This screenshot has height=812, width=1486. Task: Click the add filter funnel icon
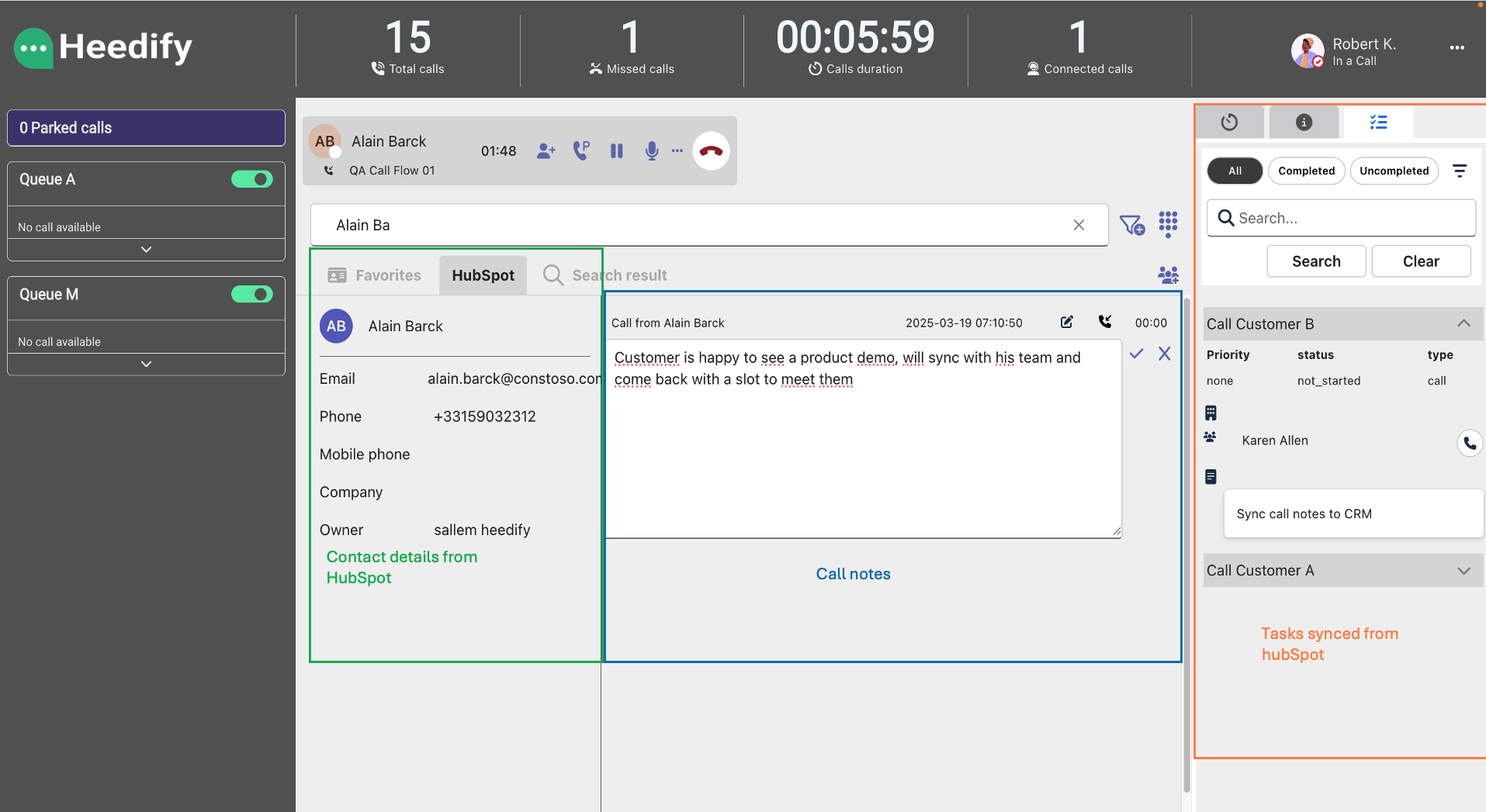[x=1132, y=225]
